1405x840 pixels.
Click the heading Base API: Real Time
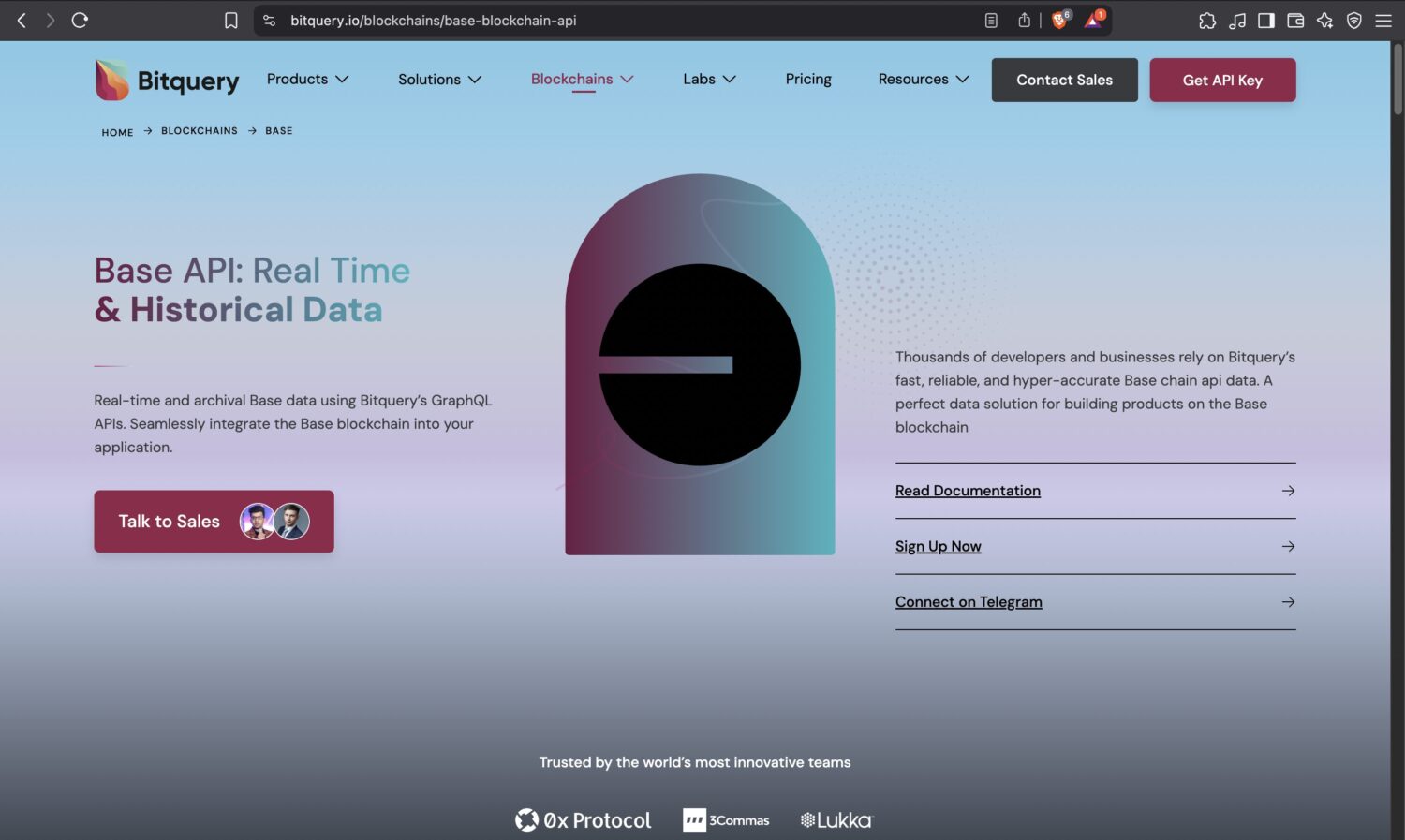pos(252,271)
